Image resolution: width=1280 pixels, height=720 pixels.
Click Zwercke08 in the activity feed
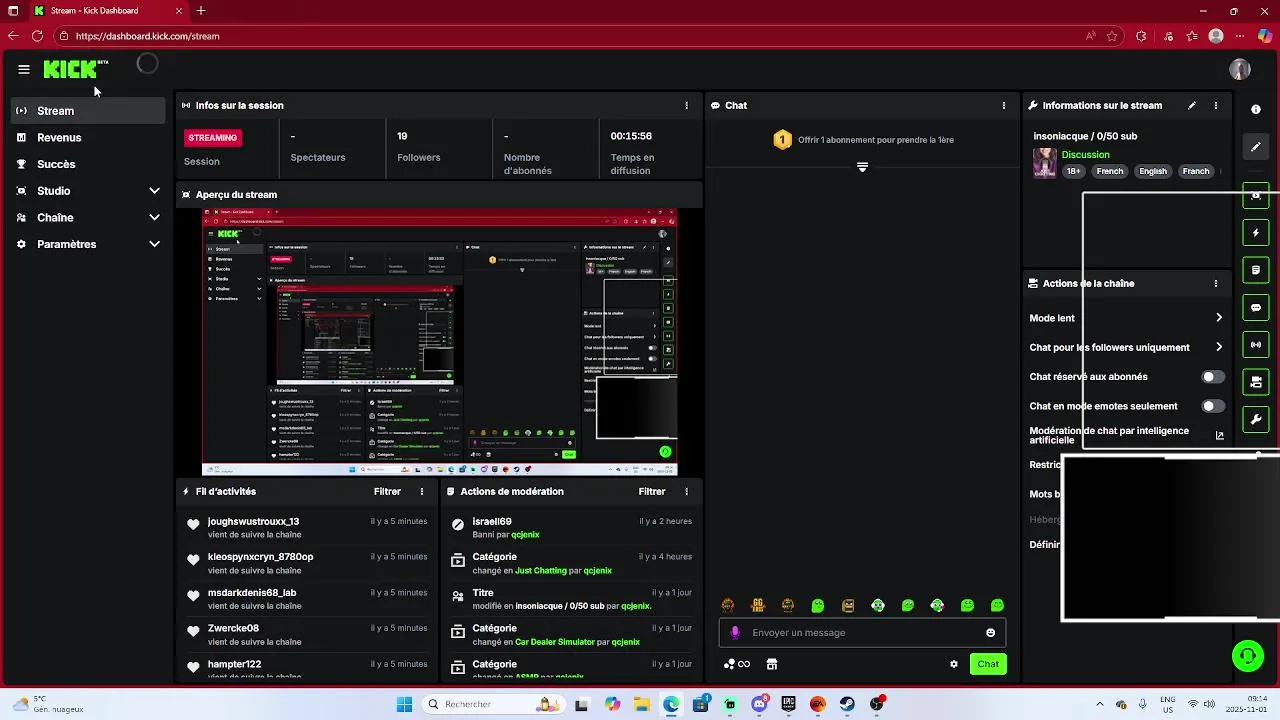click(x=233, y=629)
